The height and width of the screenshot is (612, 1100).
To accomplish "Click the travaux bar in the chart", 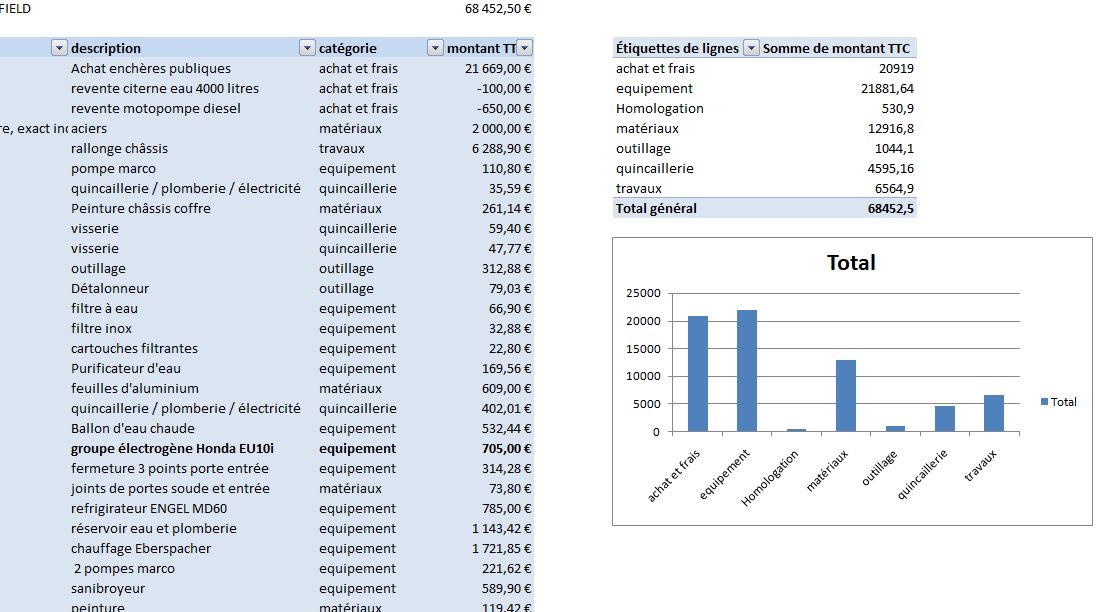I will 994,413.
